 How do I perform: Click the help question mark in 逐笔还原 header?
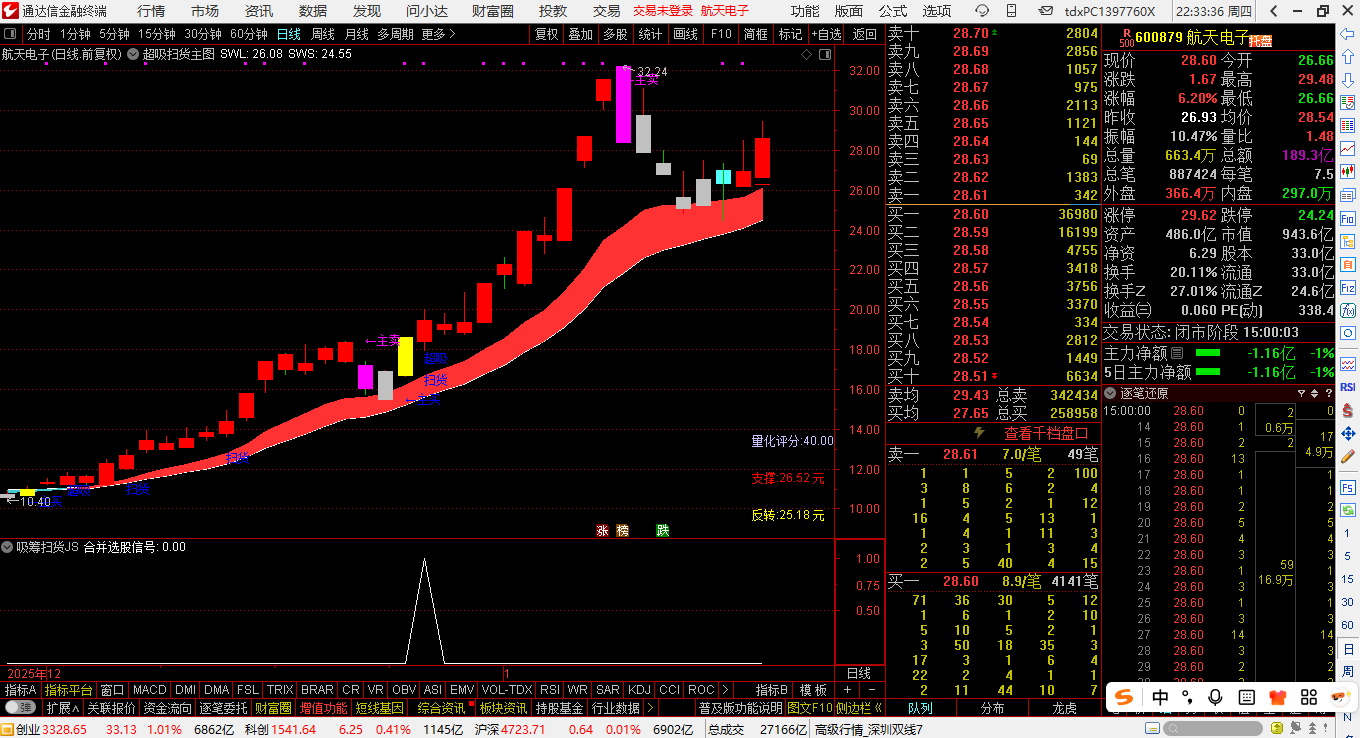[x=1329, y=393]
